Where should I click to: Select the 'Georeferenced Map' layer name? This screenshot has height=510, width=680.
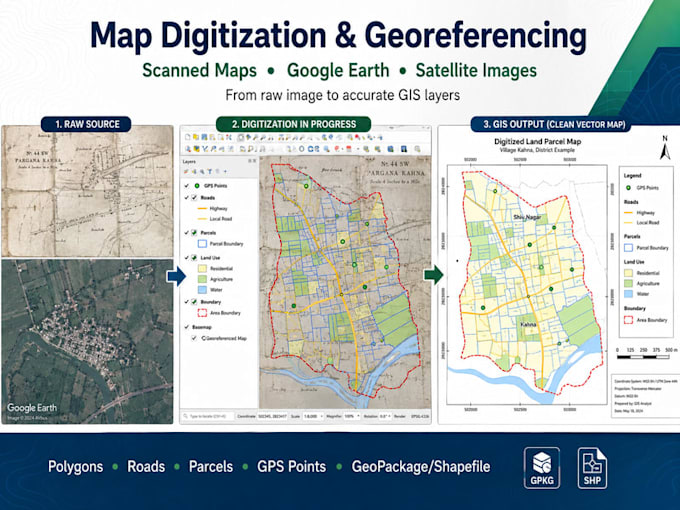tap(226, 338)
